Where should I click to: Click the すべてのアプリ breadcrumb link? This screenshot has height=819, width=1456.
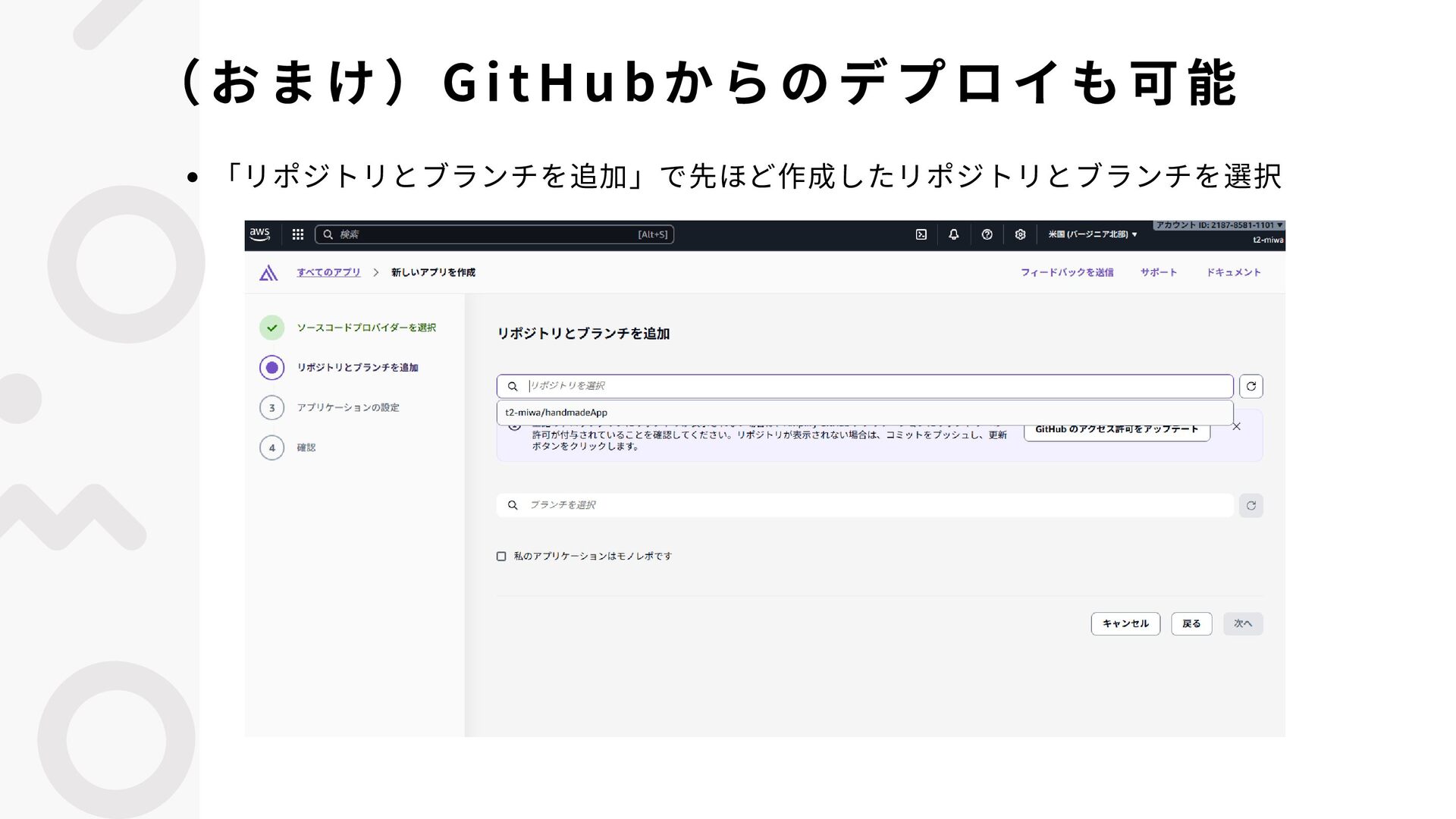coord(328,273)
